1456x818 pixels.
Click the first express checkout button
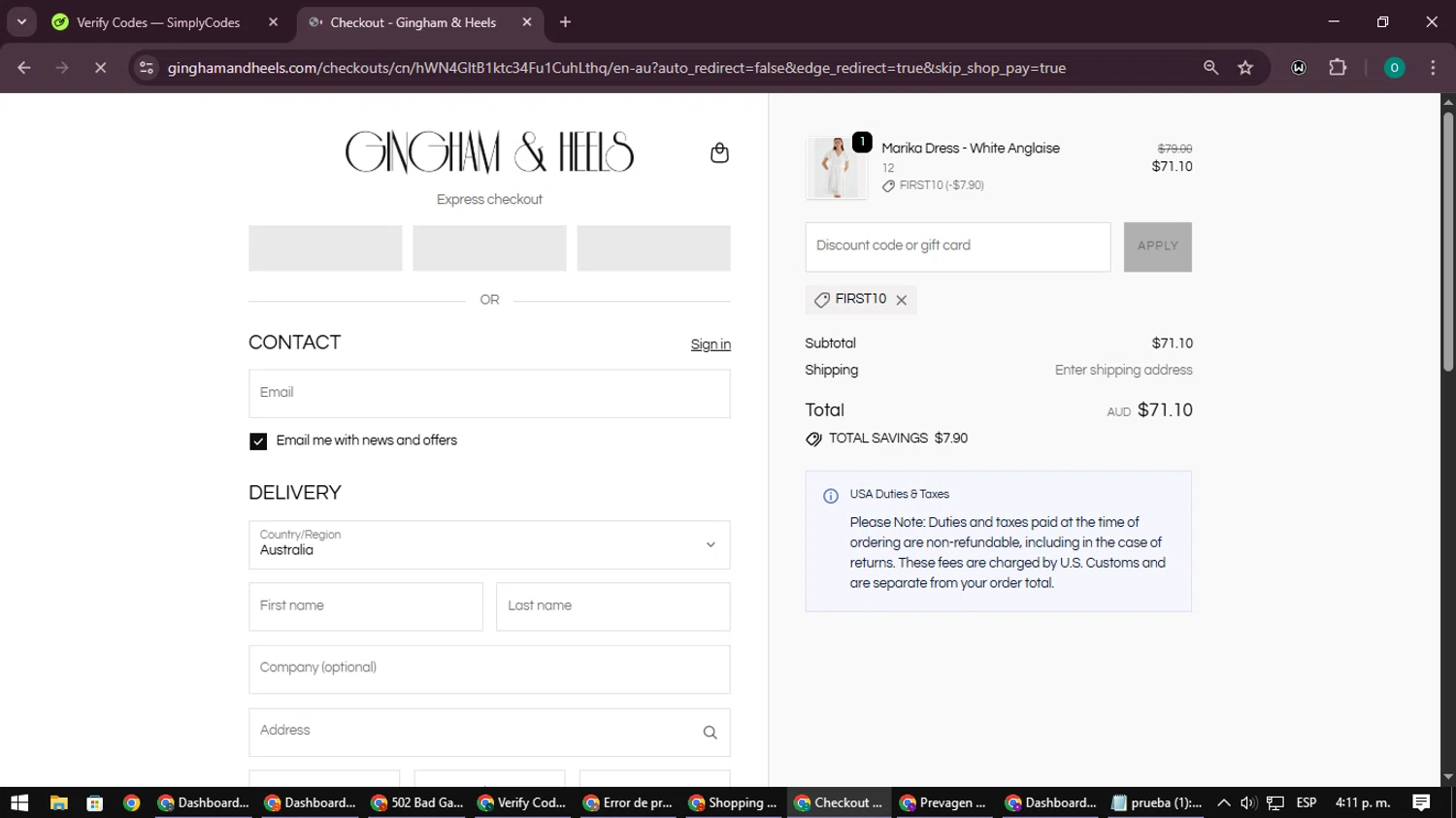[325, 248]
